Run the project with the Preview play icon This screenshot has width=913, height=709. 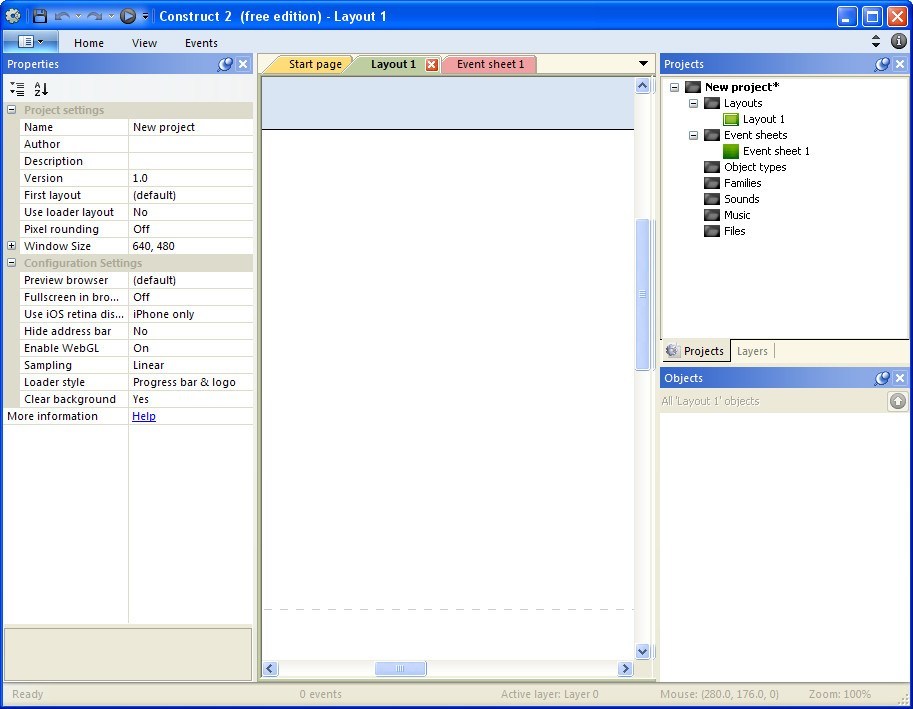point(128,16)
